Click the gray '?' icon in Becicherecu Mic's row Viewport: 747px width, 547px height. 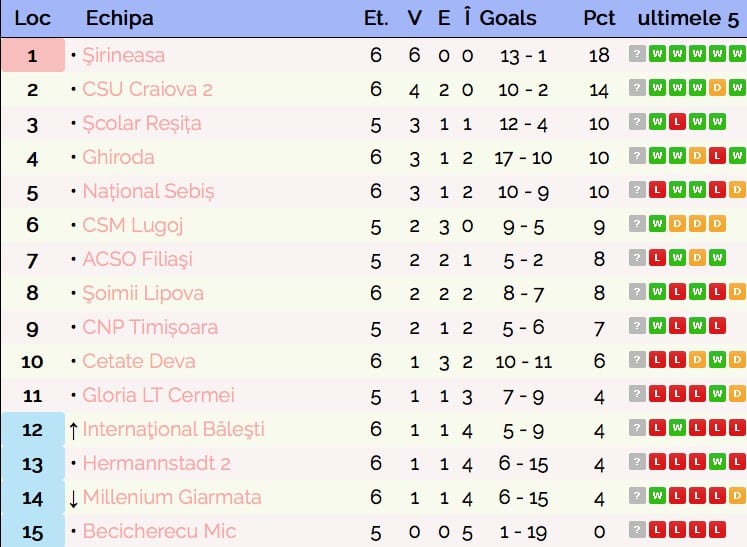pos(636,531)
